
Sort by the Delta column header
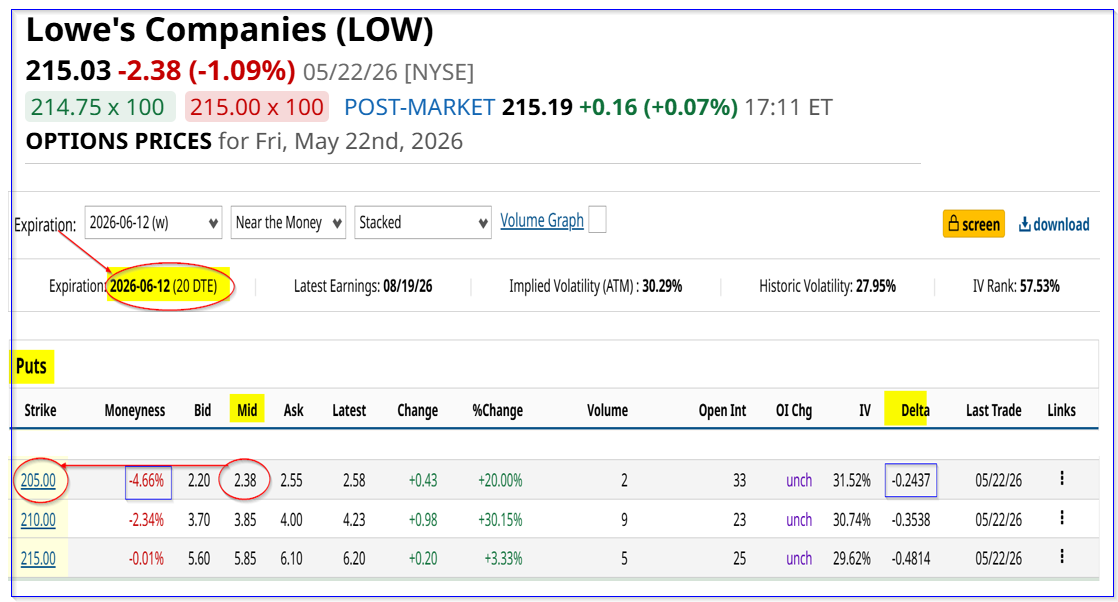(915, 410)
